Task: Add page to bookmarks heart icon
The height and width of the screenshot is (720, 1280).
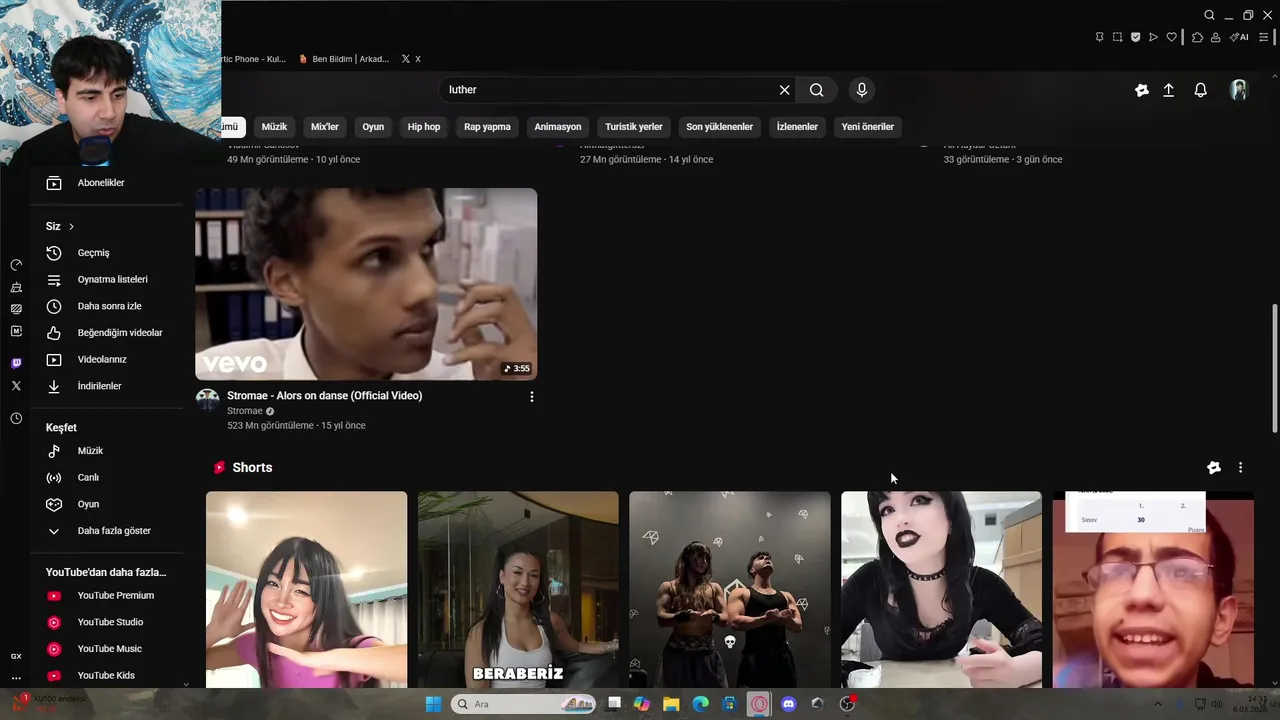Action: (x=1171, y=37)
